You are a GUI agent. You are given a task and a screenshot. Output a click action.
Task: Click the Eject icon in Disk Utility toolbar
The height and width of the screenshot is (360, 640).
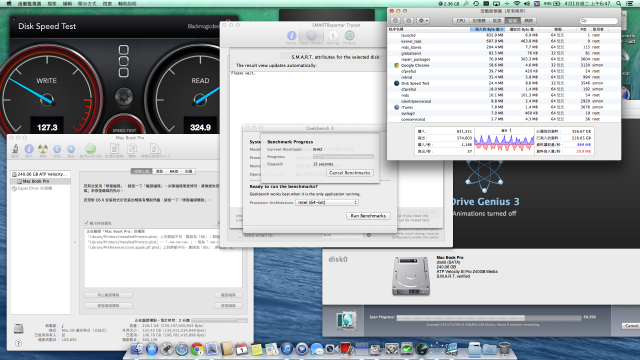(x=71, y=150)
